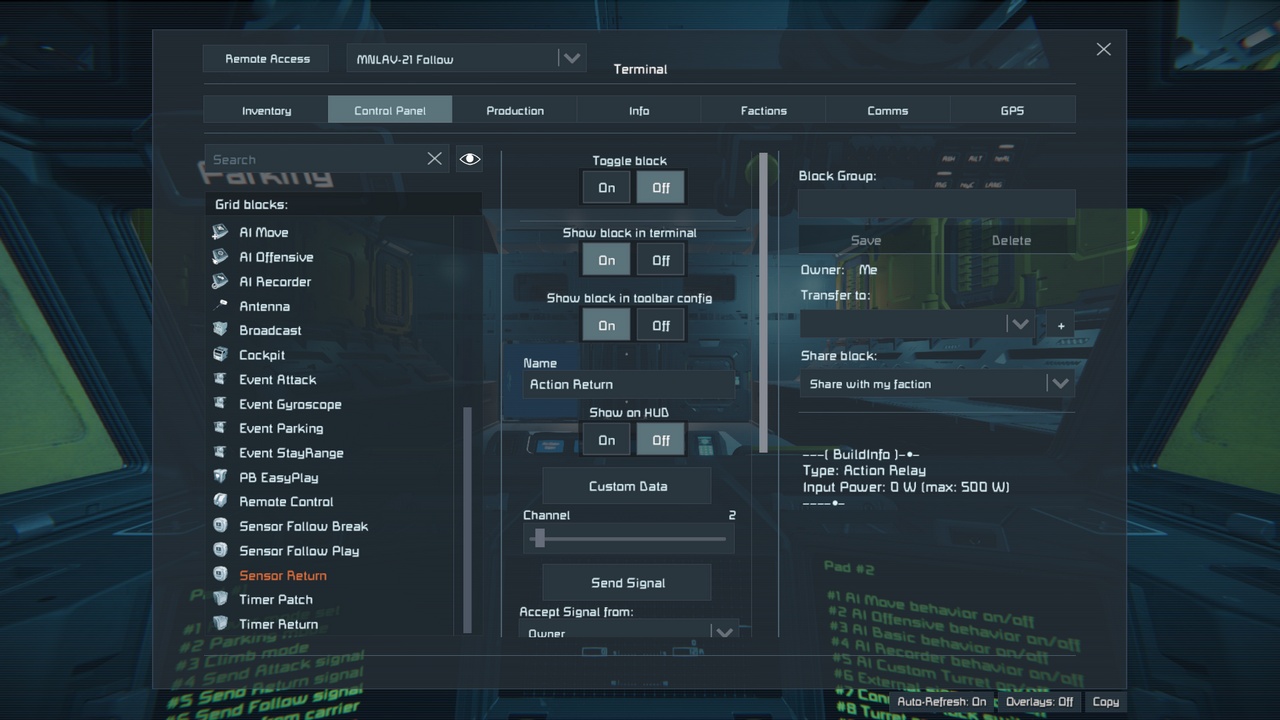The width and height of the screenshot is (1280, 720).
Task: Select the Sensor Follow Break icon
Action: [220, 526]
